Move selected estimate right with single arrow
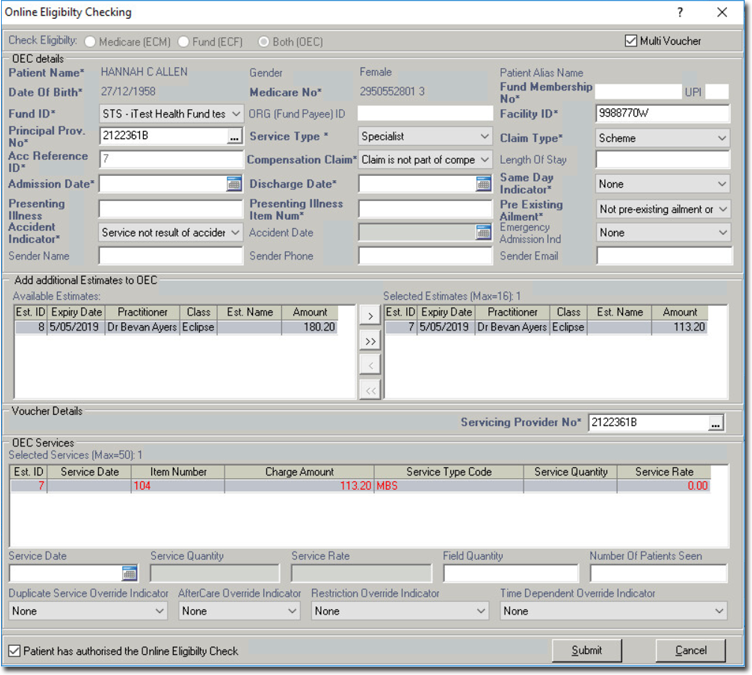This screenshot has width=752, height=675. [369, 316]
